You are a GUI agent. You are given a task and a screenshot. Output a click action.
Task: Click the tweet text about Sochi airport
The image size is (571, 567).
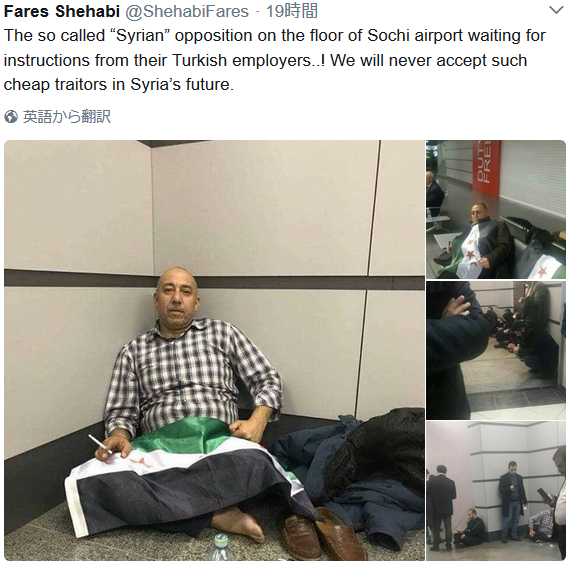pyautogui.click(x=275, y=60)
